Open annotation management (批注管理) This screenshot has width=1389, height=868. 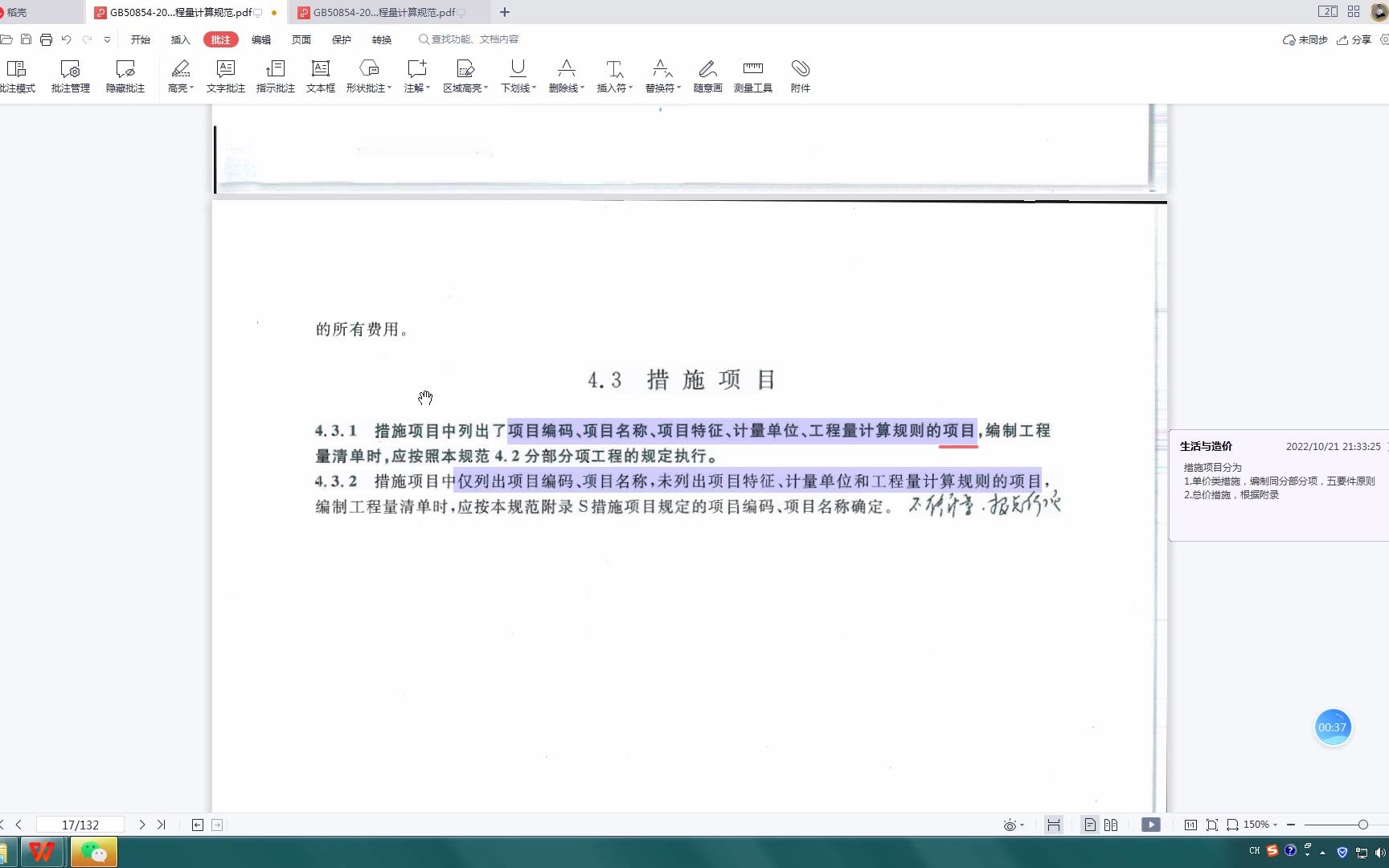[71, 76]
